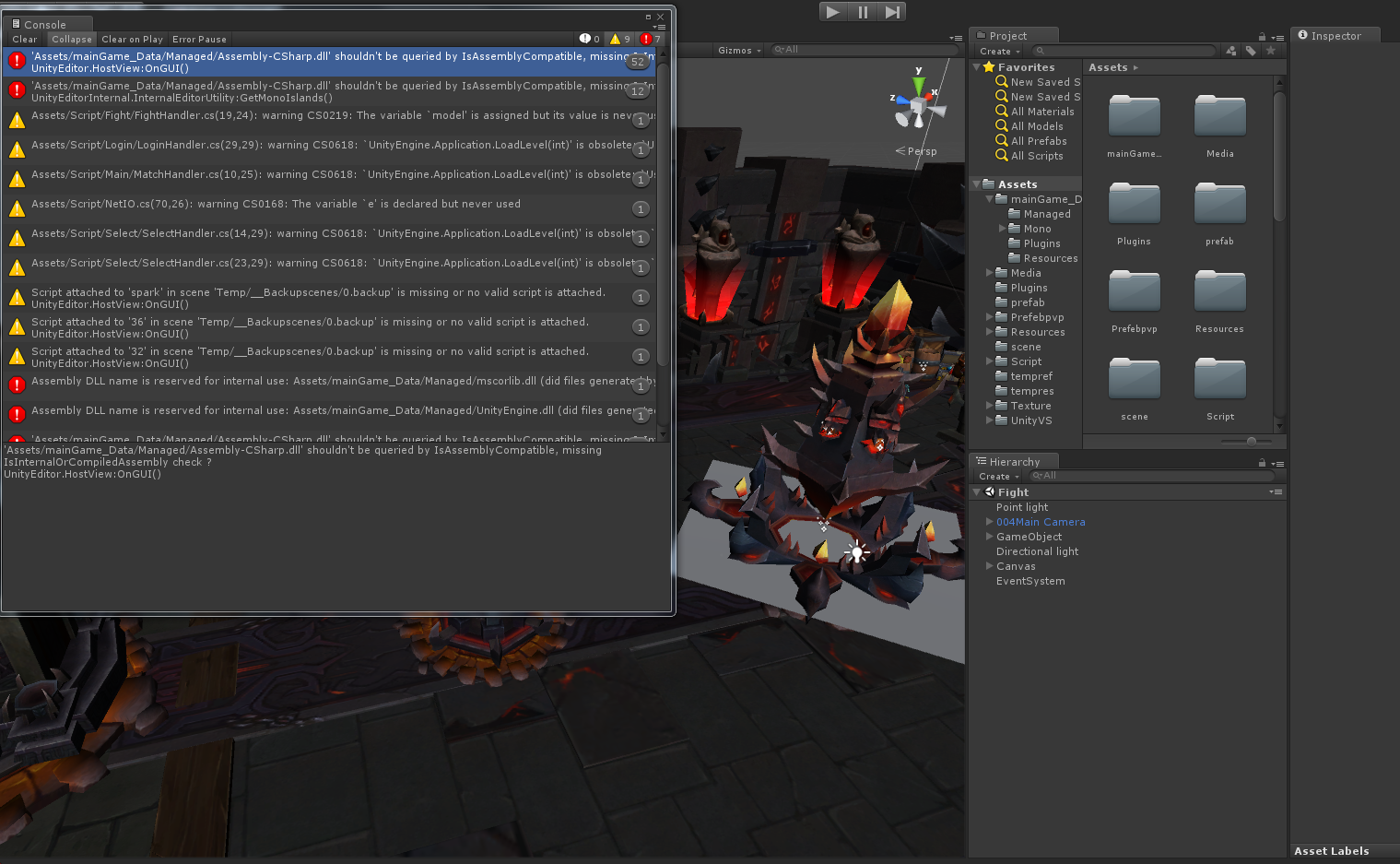Select the LoginHandler.cs CS0618 warning entry

coord(330,149)
